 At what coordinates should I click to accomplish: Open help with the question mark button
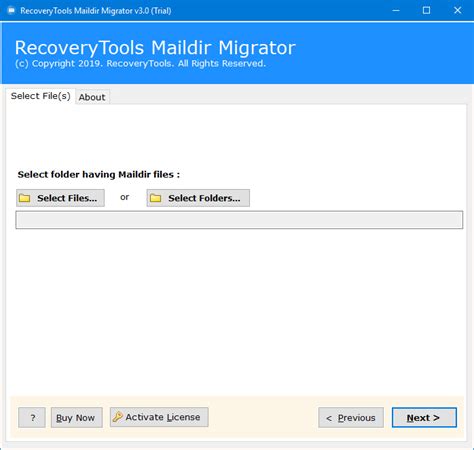[32, 417]
